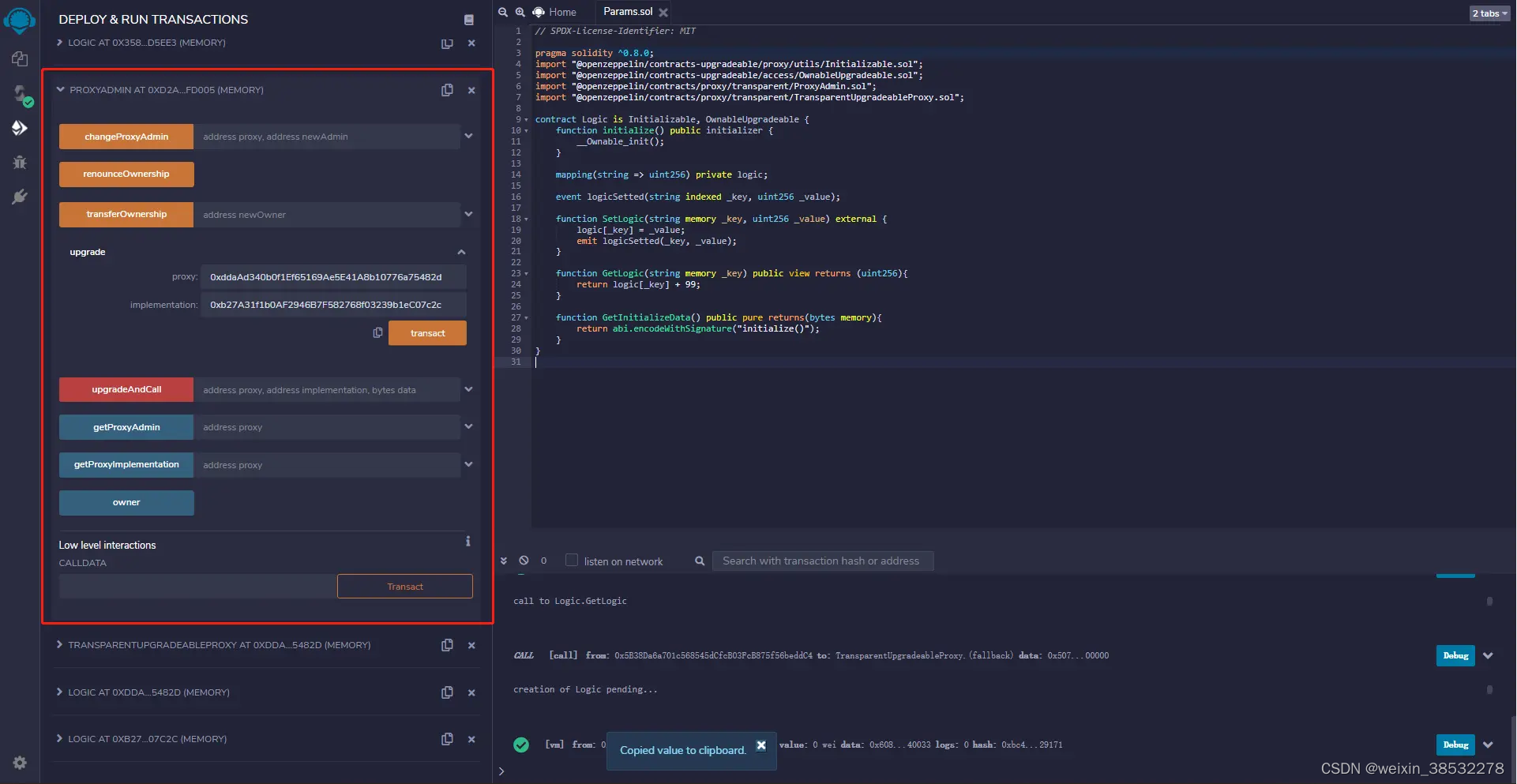
Task: Click the low level Transact button
Action: click(x=405, y=587)
